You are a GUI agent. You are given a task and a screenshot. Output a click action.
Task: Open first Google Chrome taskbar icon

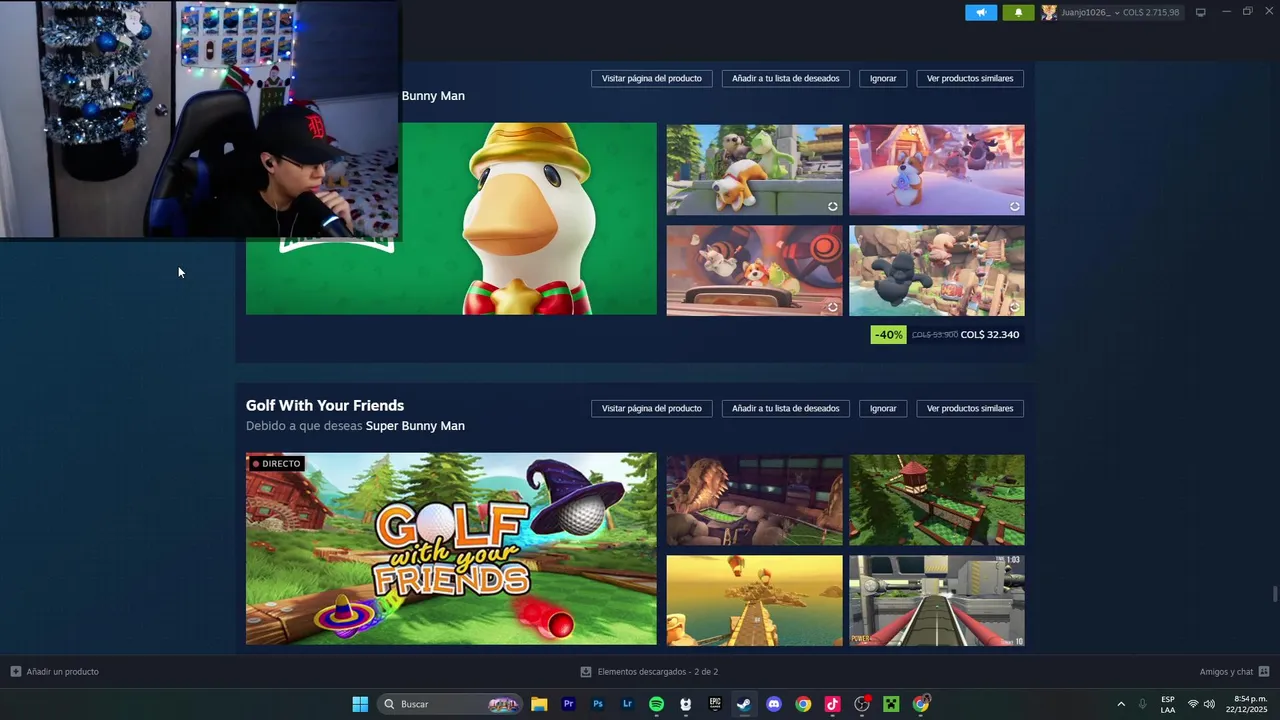point(803,704)
